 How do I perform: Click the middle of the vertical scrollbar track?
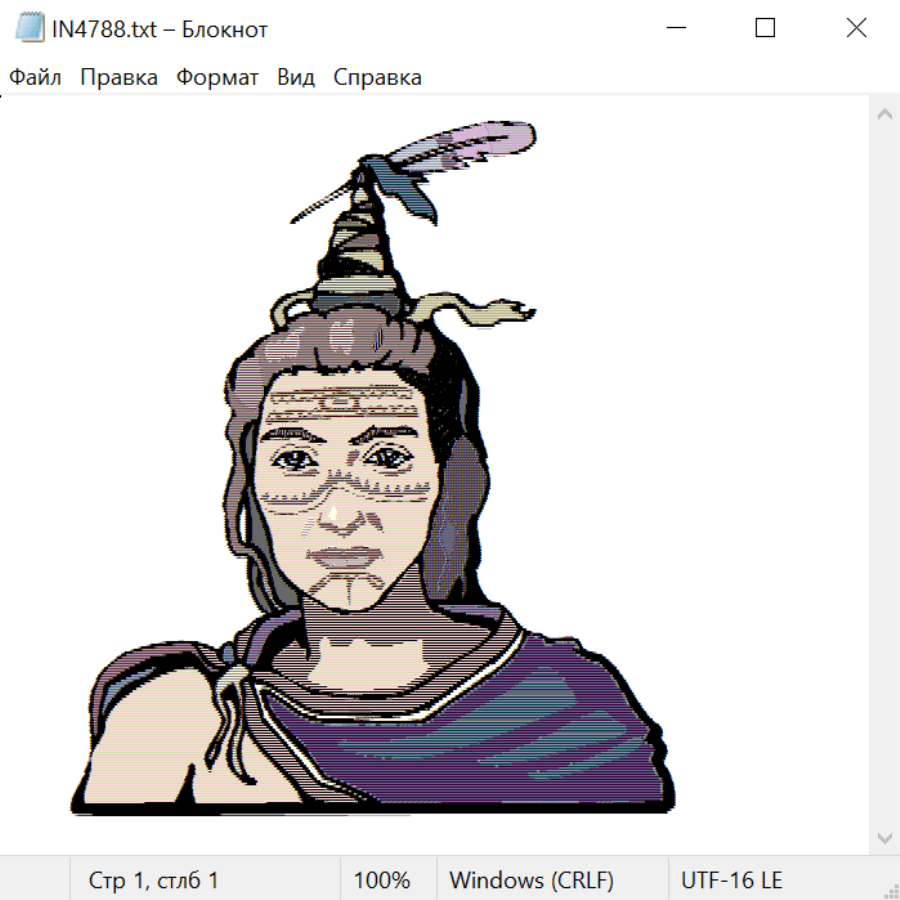click(x=884, y=475)
